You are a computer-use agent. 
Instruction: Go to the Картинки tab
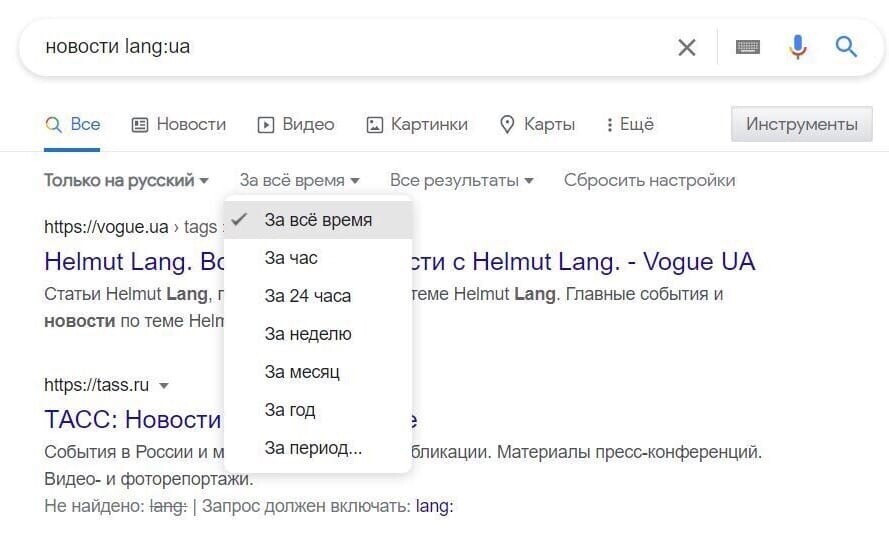417,125
